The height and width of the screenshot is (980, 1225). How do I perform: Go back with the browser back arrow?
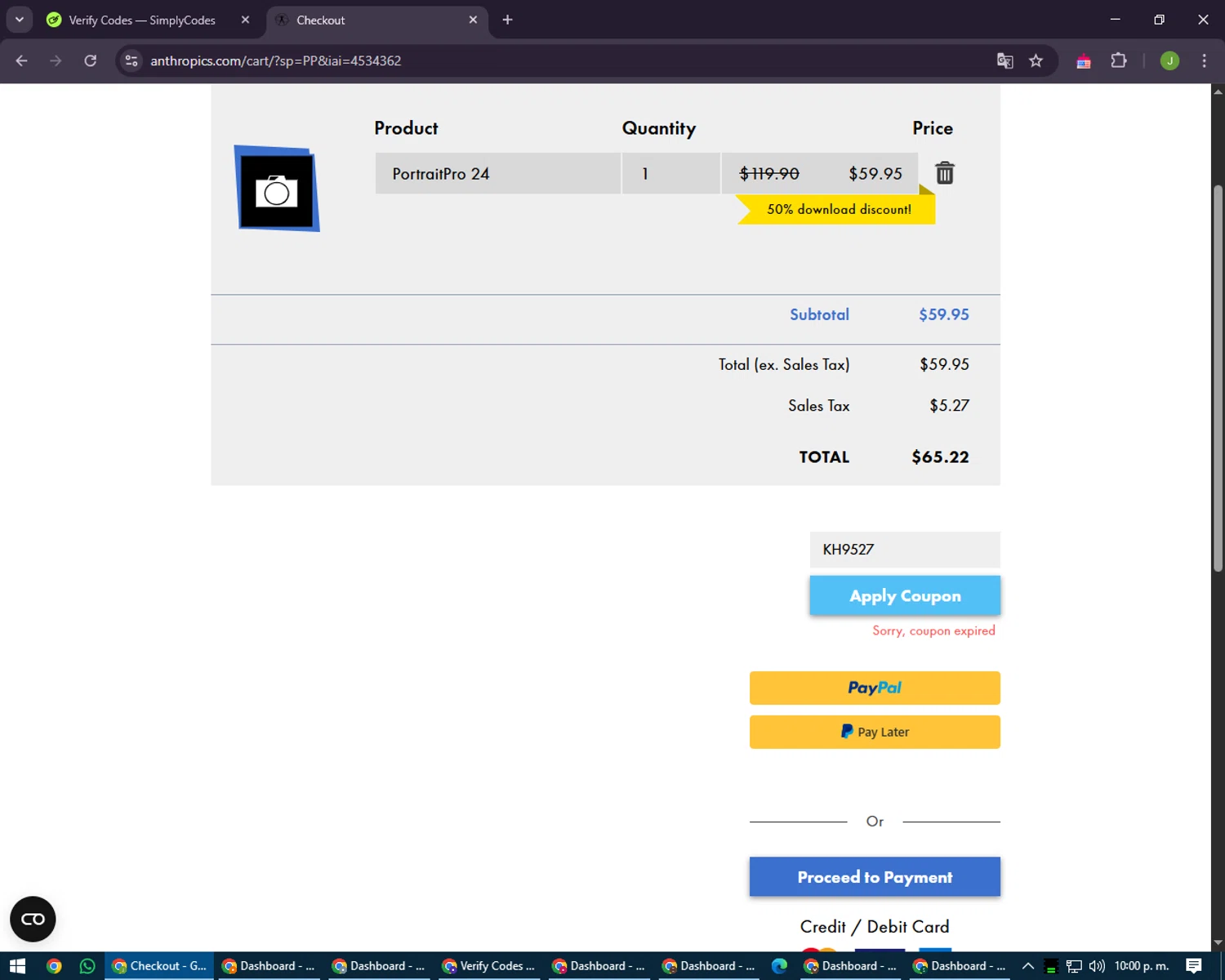22,60
